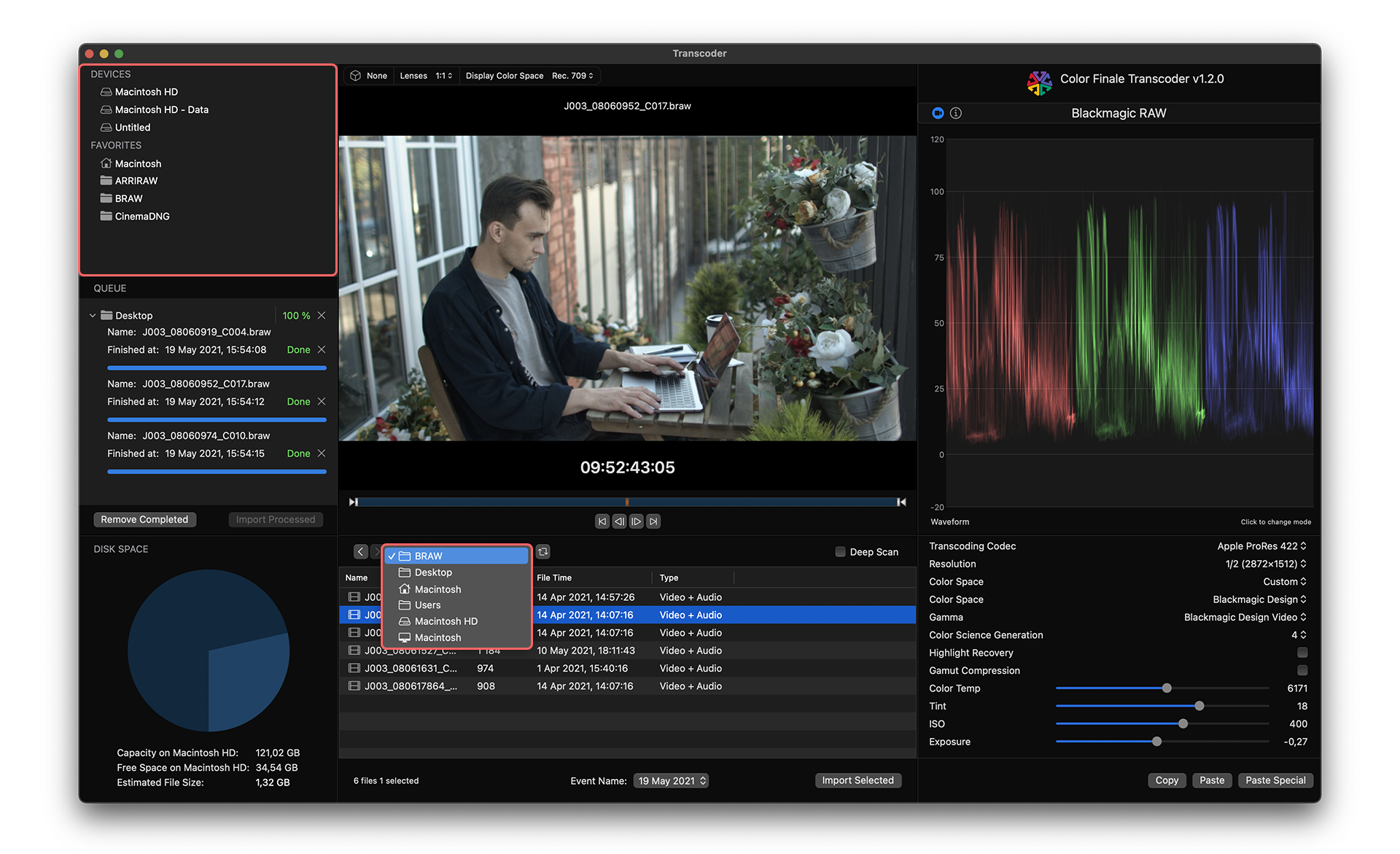Enable the Deep Scan checkbox
This screenshot has width=1400, height=854.
tap(840, 552)
